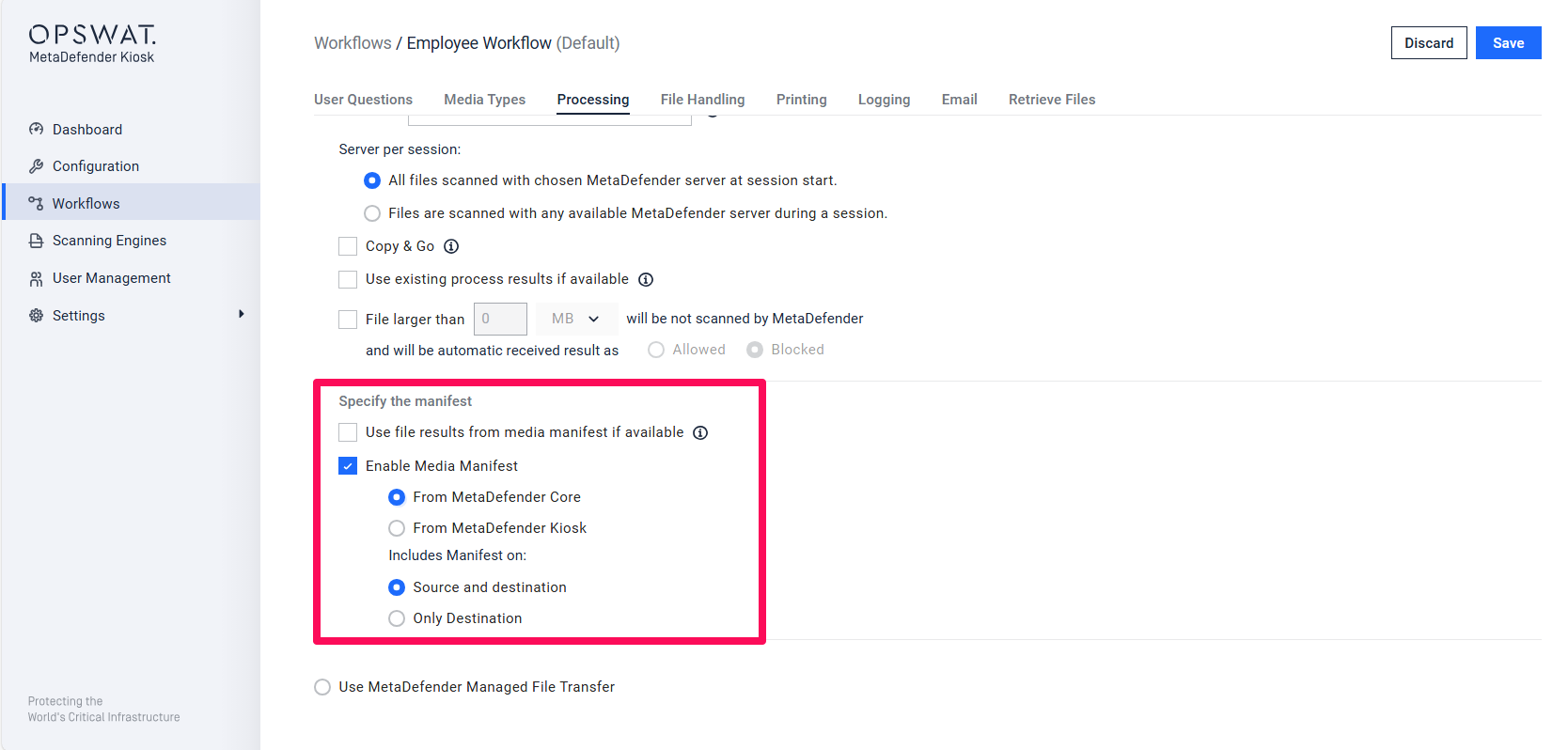Select 'All files scanned with chosen MetaDefender server'
Viewport: 1568px width, 750px height.
pos(372,180)
